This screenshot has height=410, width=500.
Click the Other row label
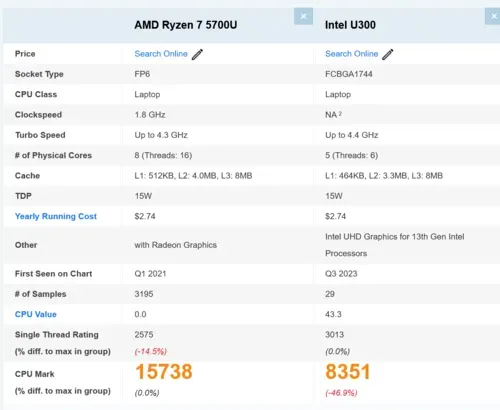26,245
